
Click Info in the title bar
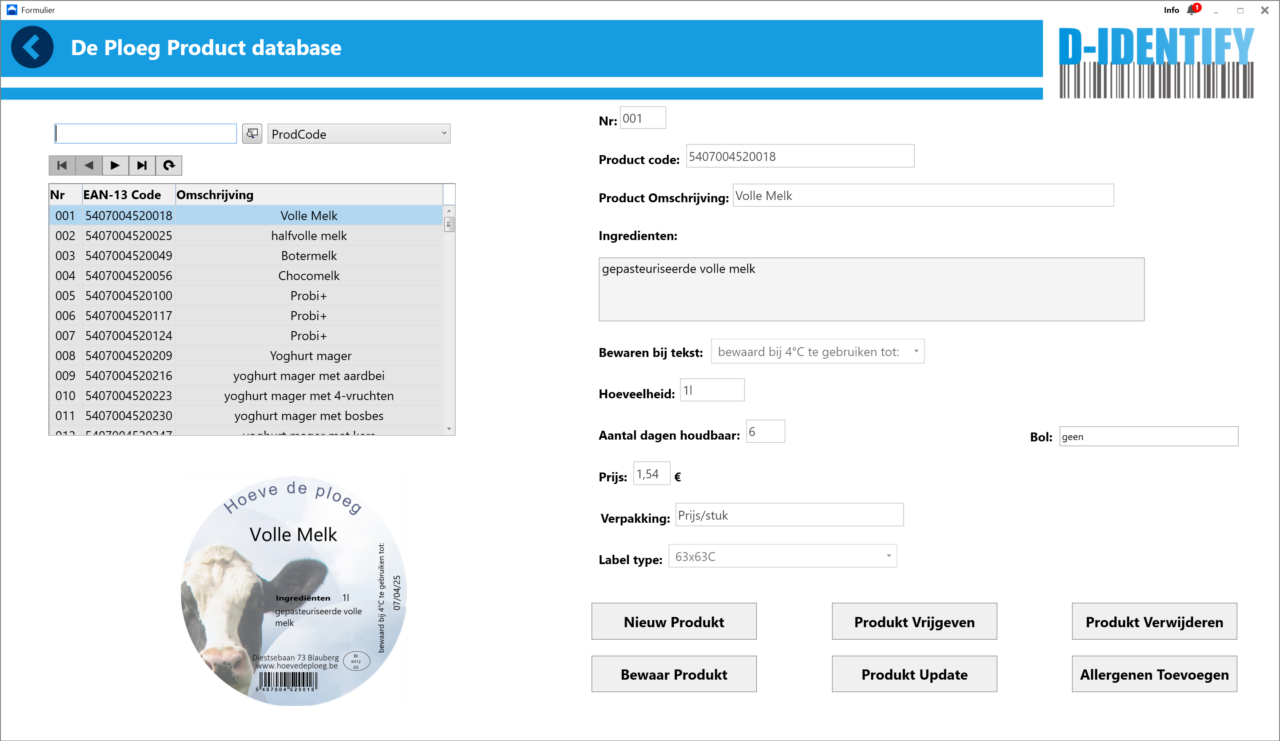(1171, 10)
